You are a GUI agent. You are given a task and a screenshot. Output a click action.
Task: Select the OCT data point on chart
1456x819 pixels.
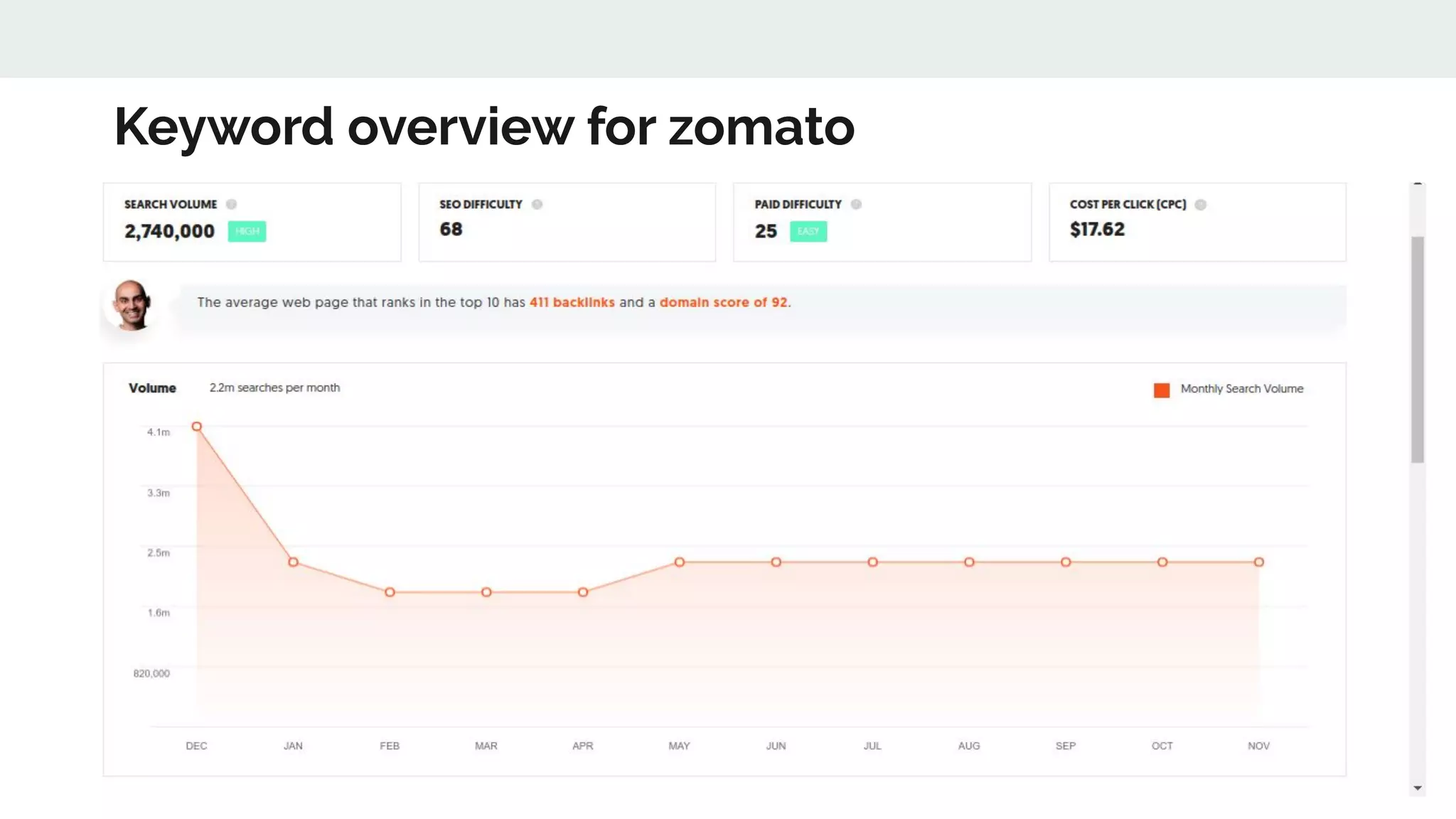[x=1162, y=562]
